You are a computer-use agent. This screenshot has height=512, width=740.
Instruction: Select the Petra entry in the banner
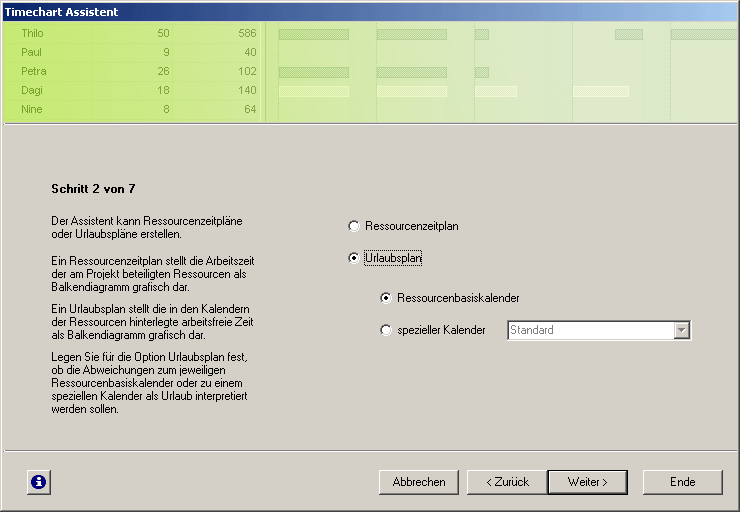34,72
